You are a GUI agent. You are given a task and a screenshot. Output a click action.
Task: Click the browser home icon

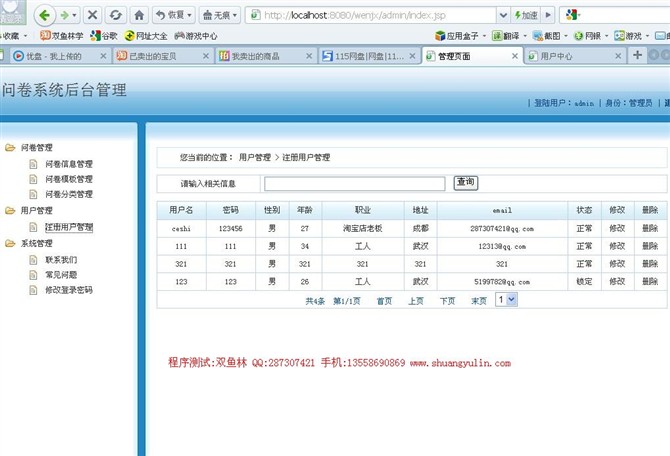point(139,15)
